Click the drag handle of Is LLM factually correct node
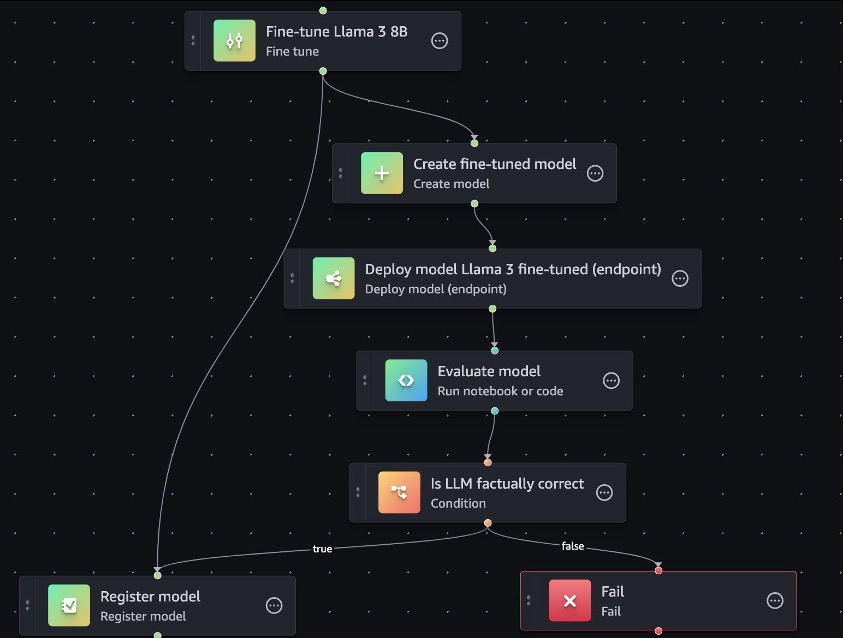This screenshot has width=844, height=638. coord(358,493)
